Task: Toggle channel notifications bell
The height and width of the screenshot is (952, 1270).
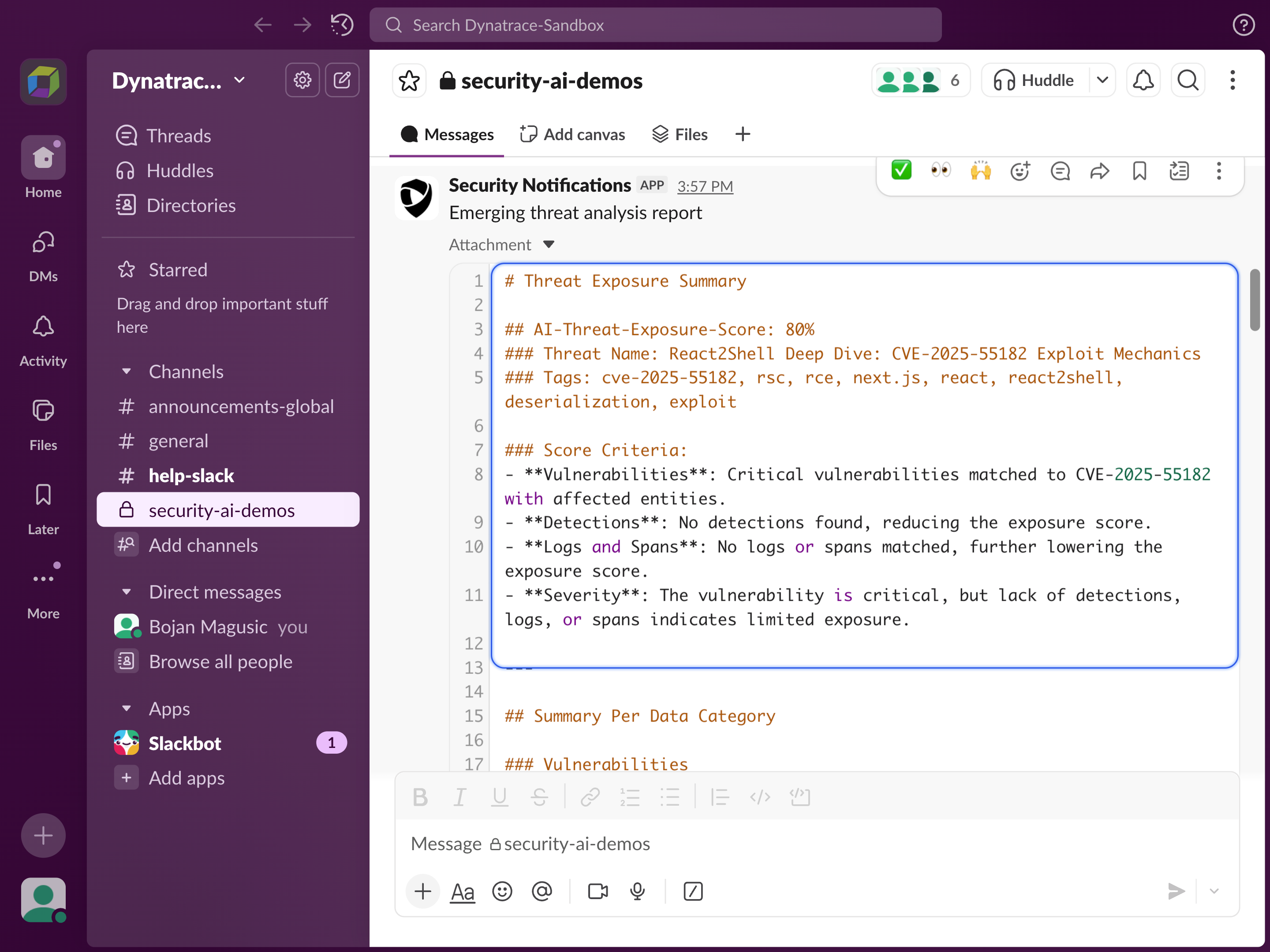Action: pyautogui.click(x=1143, y=80)
